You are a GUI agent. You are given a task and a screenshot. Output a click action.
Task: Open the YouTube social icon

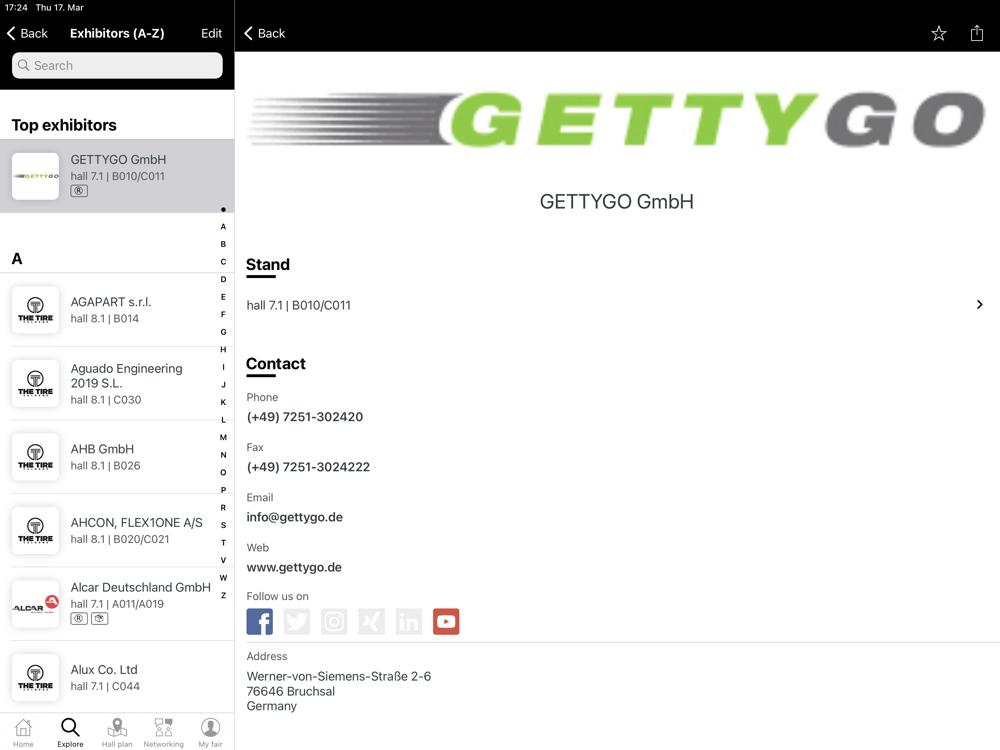coord(446,621)
